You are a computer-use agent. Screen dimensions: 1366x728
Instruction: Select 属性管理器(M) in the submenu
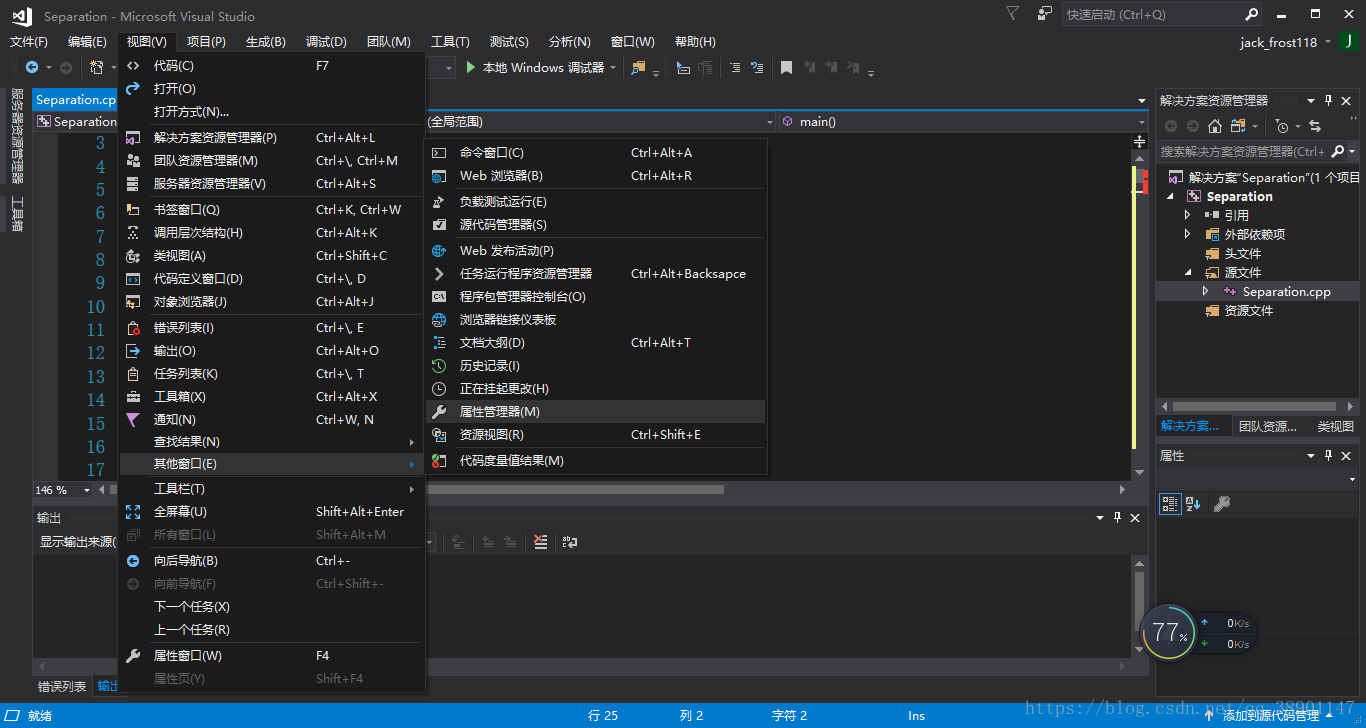point(596,411)
